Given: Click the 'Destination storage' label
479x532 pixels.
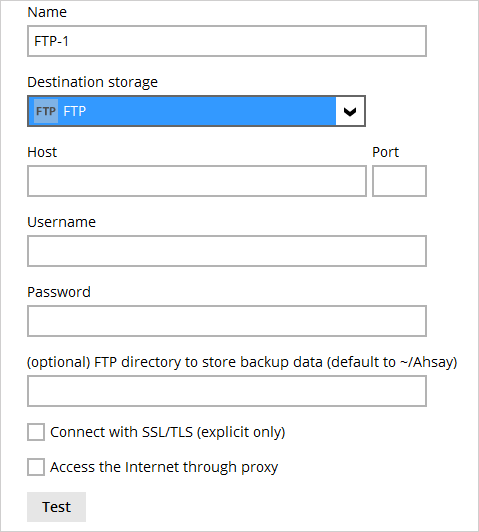Looking at the screenshot, I should [93, 82].
